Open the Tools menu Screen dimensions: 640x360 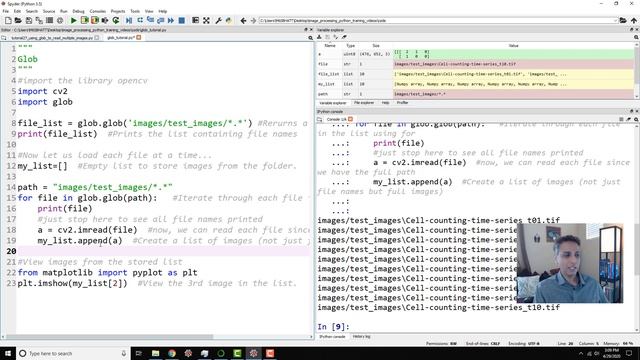pyautogui.click(x=135, y=11)
